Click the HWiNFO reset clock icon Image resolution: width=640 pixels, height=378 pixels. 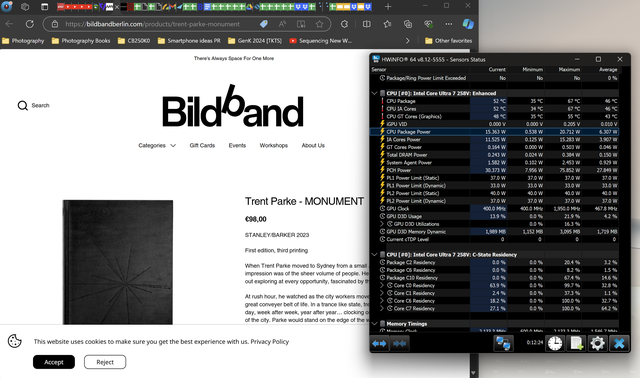click(555, 343)
